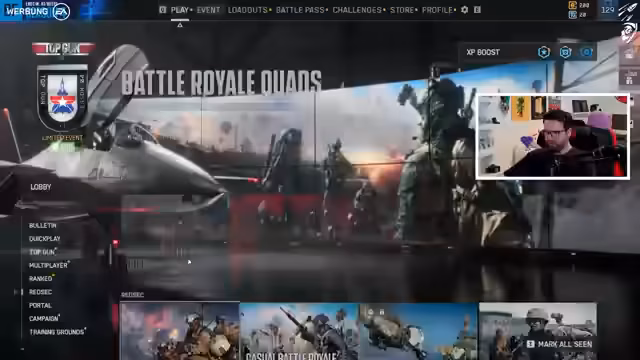Screen dimensions: 640x360
Task: Go to the Battle Pass tab
Action: click(x=300, y=10)
